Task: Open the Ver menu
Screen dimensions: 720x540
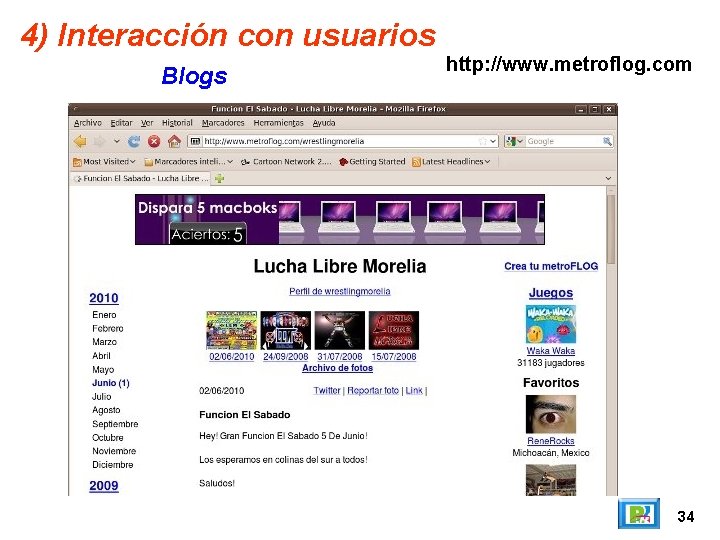Action: tap(147, 123)
